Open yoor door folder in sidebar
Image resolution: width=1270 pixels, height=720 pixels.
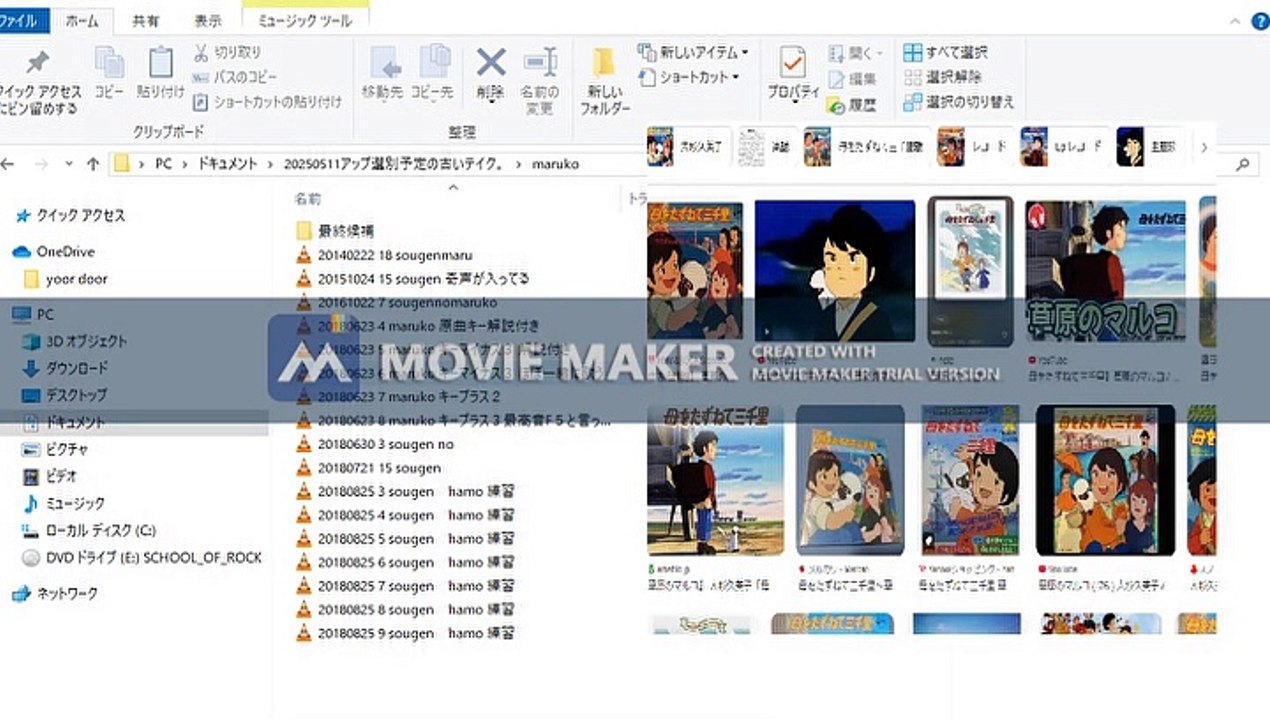[65, 279]
